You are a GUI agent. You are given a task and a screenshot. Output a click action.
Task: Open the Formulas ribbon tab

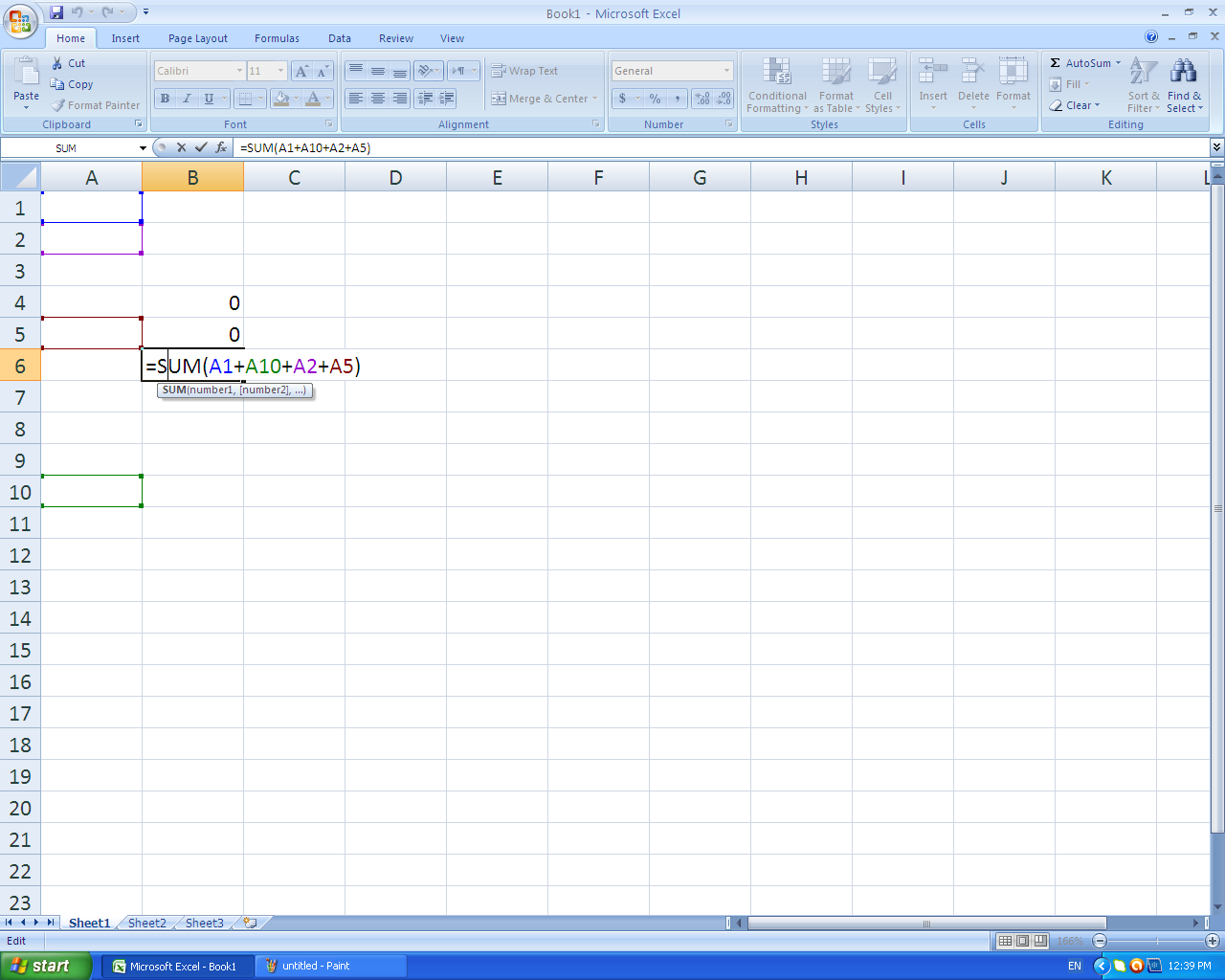(x=277, y=38)
